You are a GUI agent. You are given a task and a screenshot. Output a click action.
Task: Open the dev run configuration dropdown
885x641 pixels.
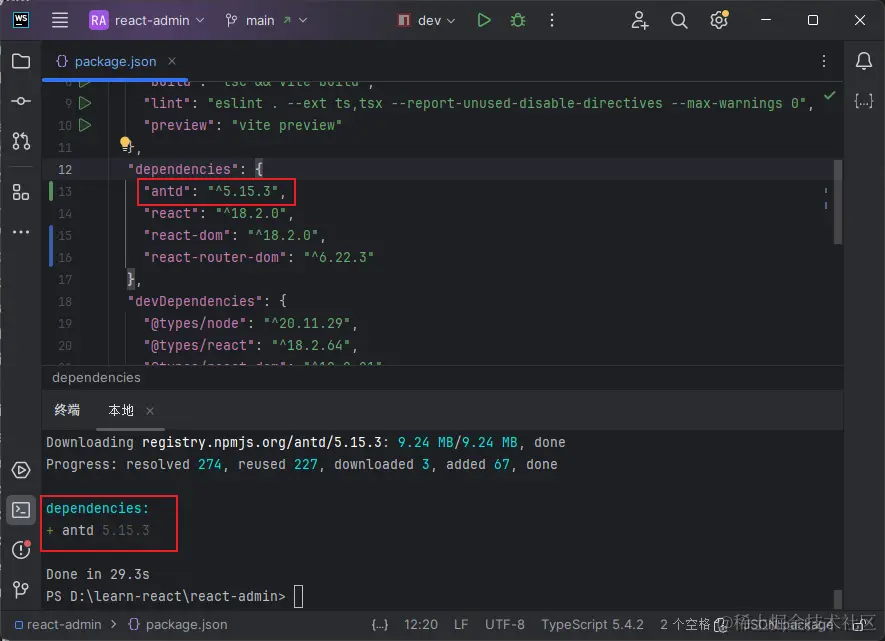(426, 20)
